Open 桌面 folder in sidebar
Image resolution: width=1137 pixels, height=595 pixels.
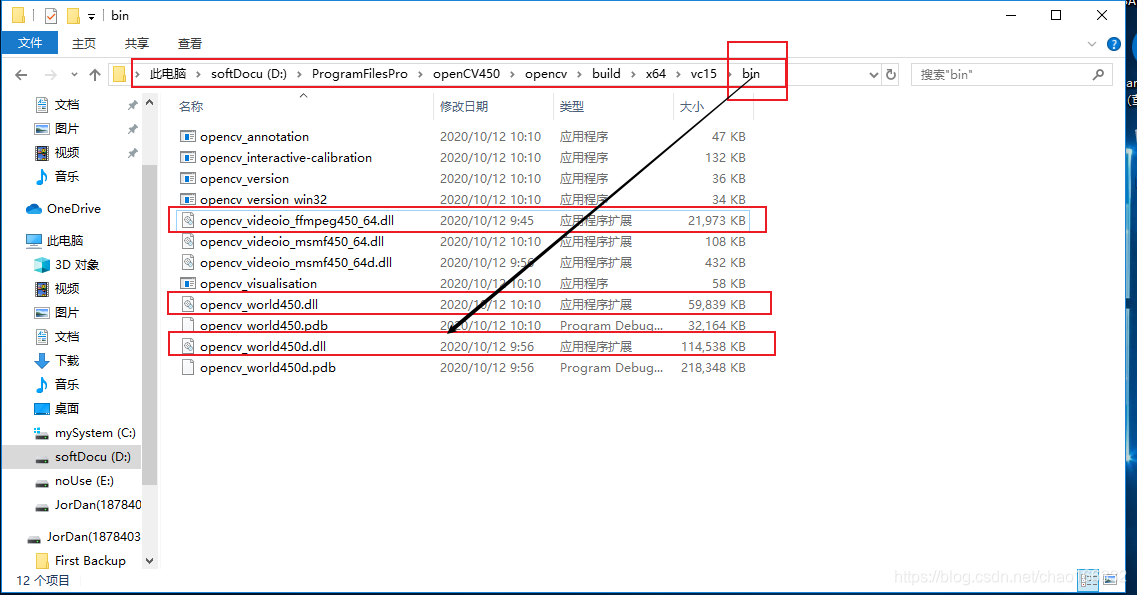[67, 408]
